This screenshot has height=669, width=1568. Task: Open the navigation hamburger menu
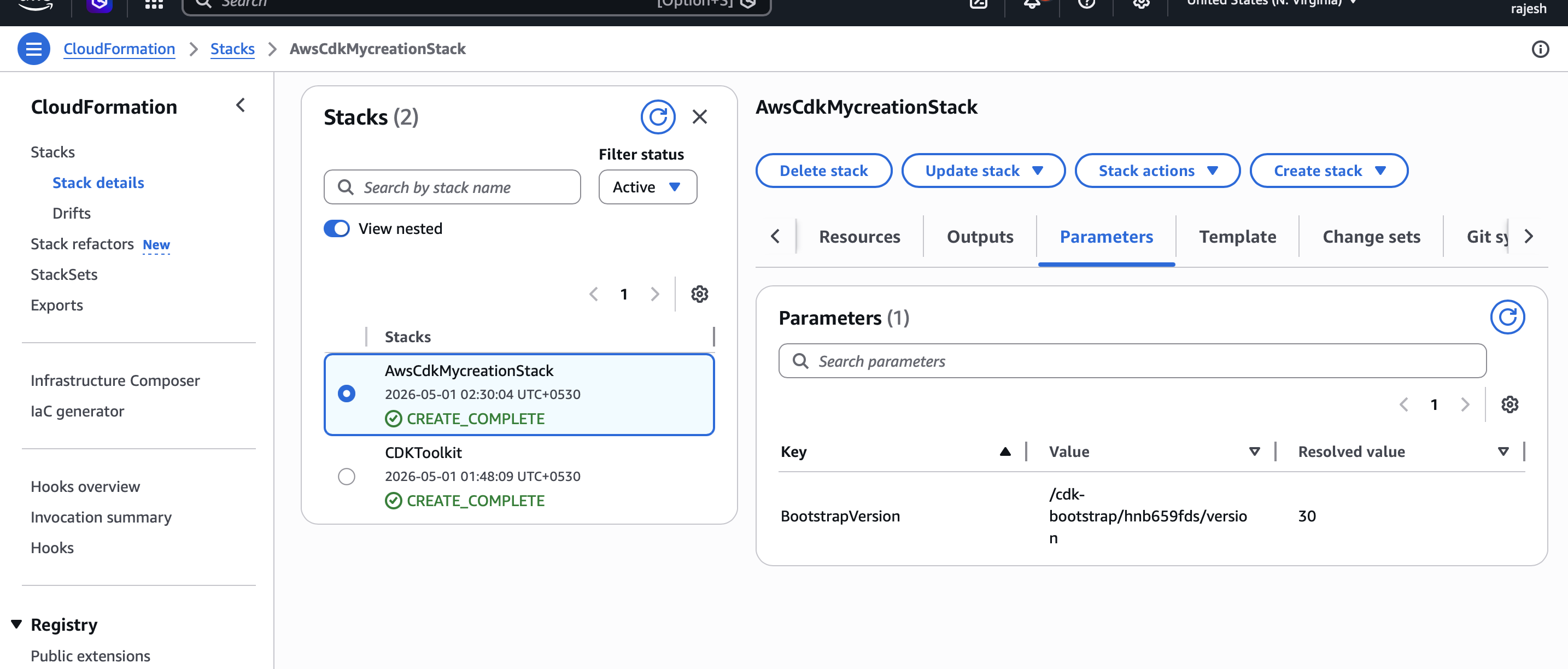pos(33,49)
